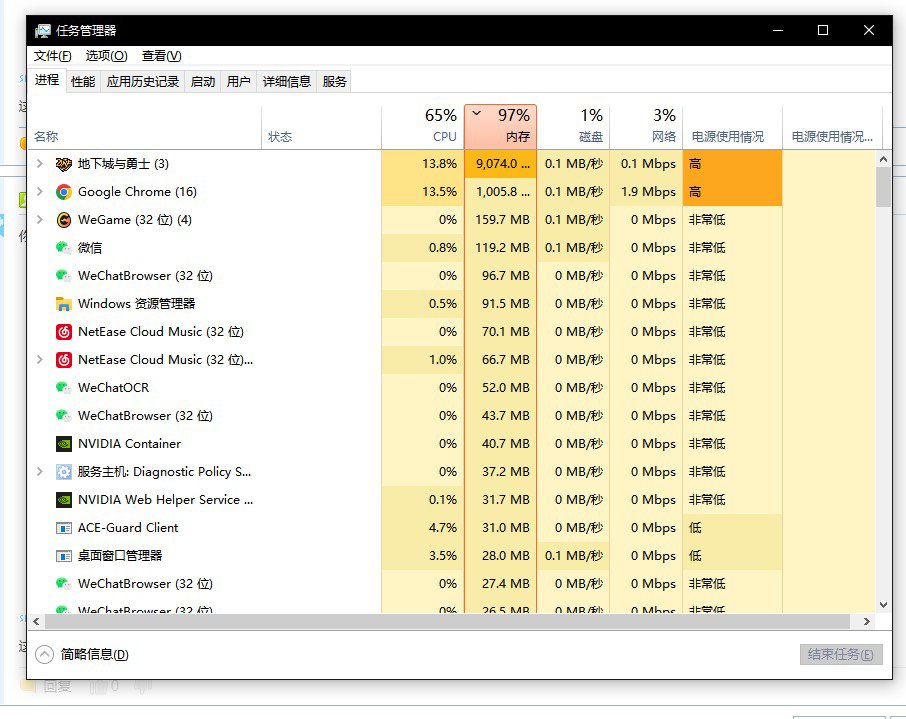Collapse to 简略信息 (fewer details)
Screen dimensions: 906x719
click(x=81, y=654)
